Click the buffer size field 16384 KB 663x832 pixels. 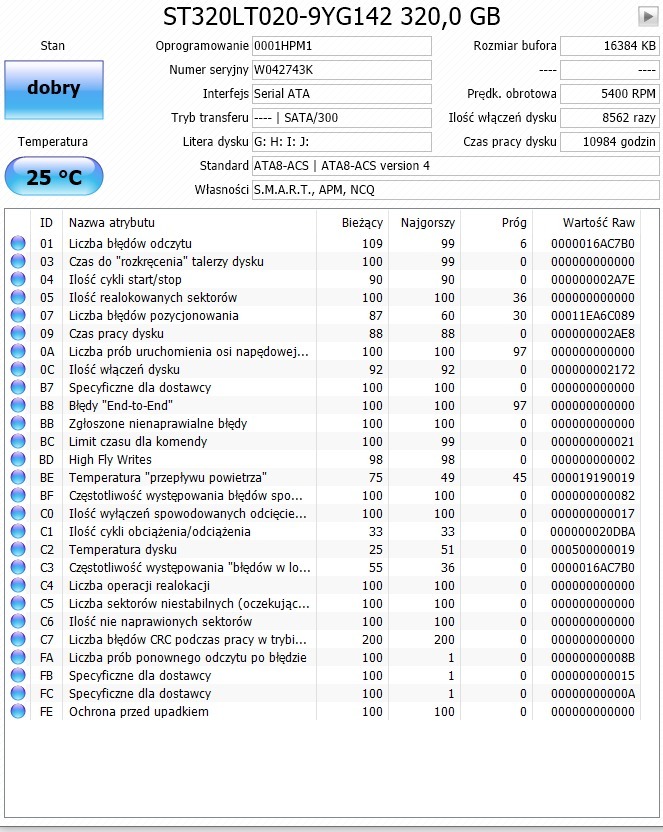(610, 46)
